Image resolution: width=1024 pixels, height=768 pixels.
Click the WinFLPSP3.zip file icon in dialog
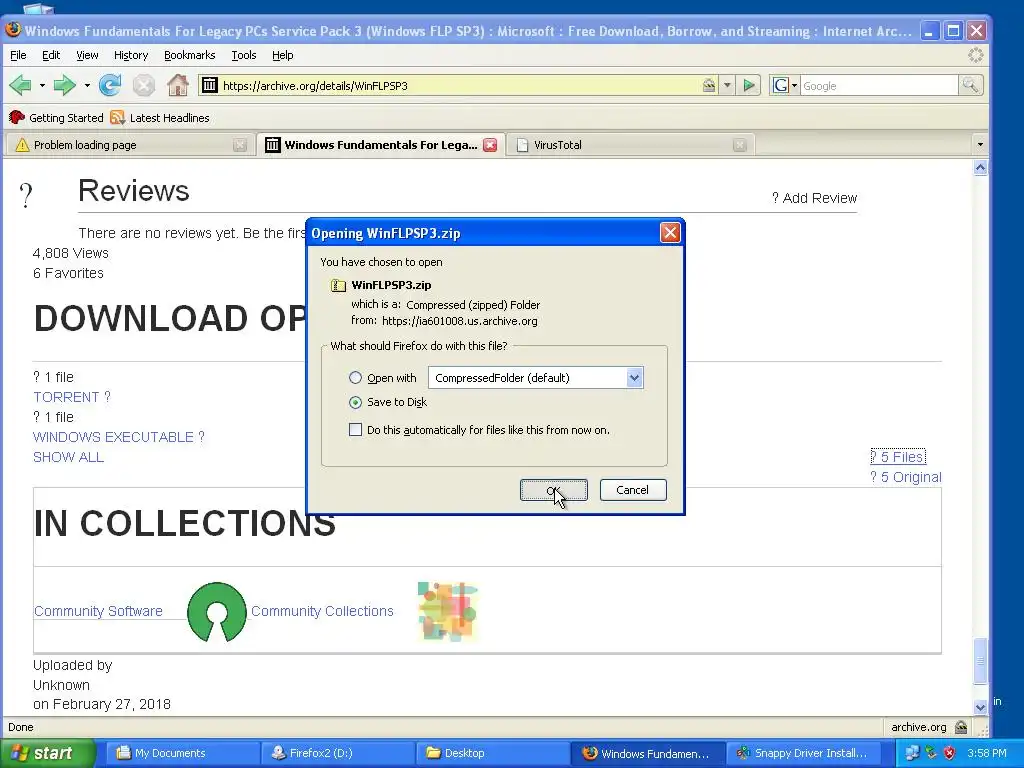click(338, 285)
